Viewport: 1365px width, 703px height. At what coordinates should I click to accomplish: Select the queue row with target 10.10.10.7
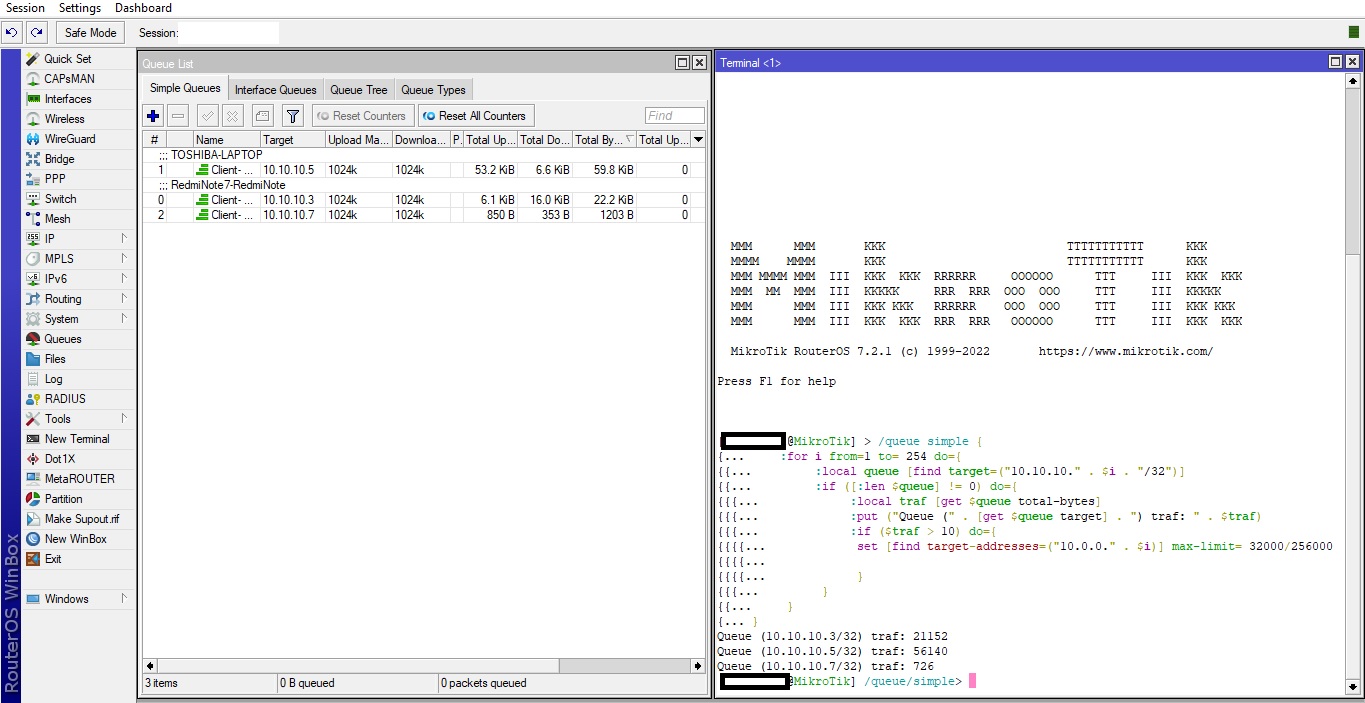423,215
